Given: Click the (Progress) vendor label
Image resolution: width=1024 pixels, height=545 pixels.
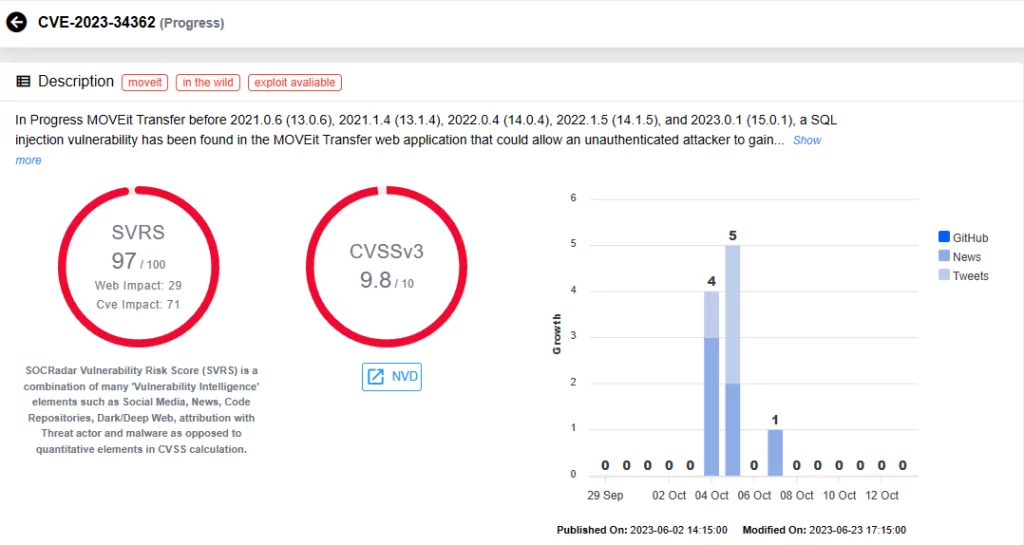Looking at the screenshot, I should tap(192, 23).
